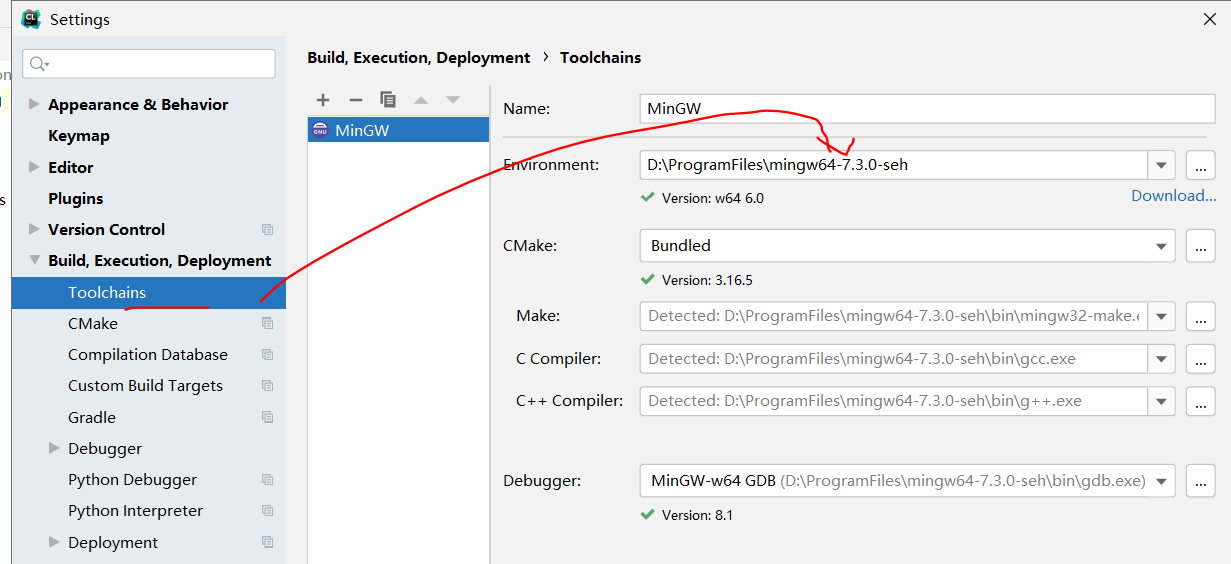
Task: Open the CMake Bundled dropdown
Action: pyautogui.click(x=1161, y=245)
